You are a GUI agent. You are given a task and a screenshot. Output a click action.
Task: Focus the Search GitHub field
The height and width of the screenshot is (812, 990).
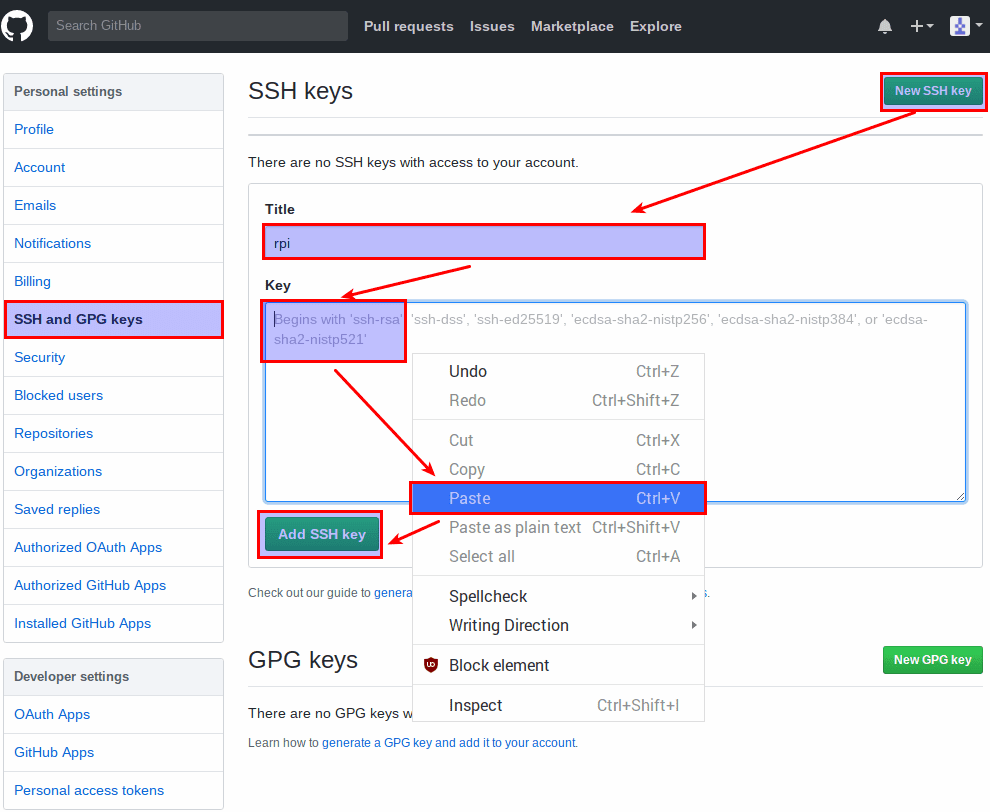point(198,26)
